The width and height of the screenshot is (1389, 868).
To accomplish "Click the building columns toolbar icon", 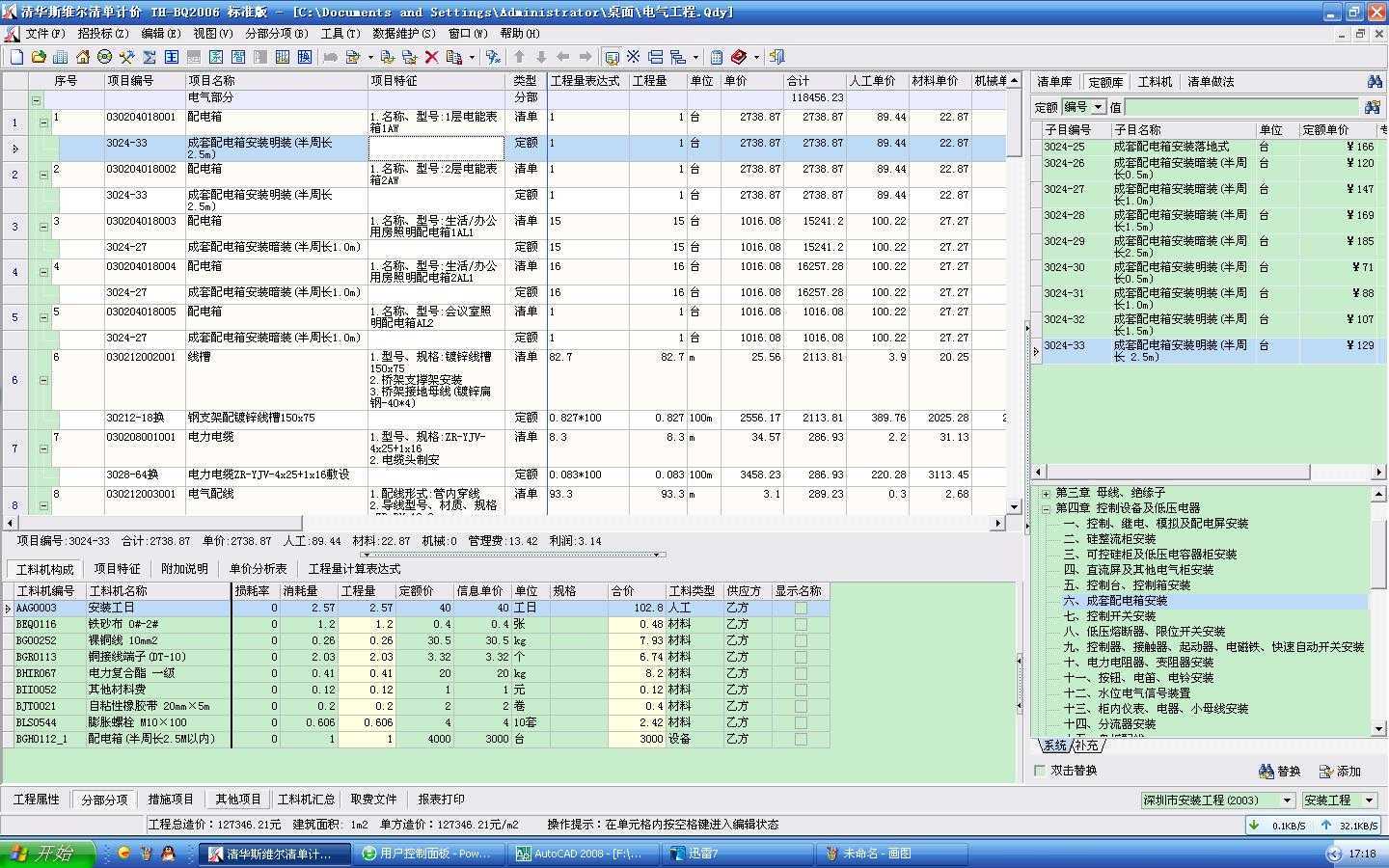I will (x=60, y=57).
